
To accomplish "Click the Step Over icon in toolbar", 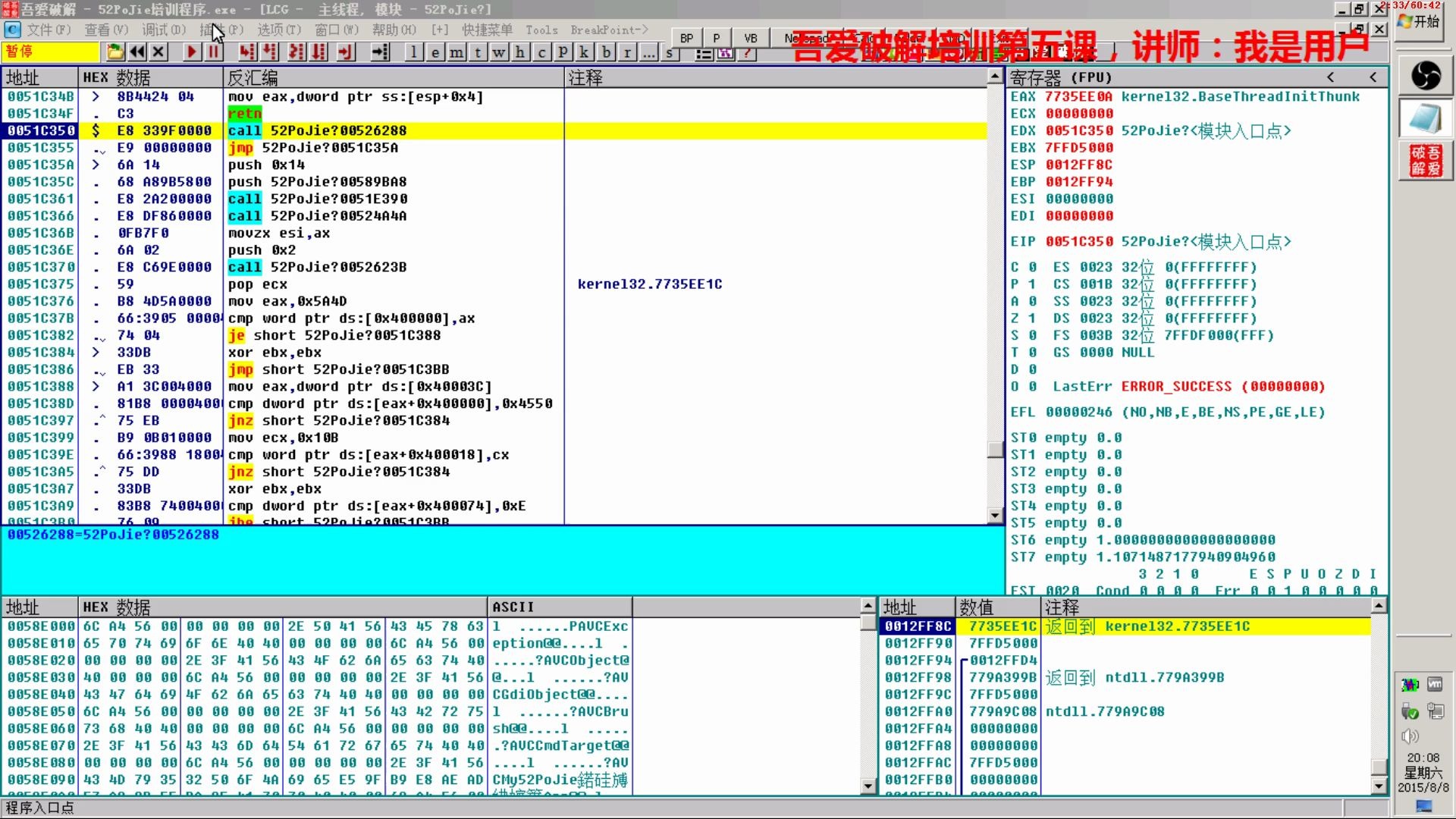I will (266, 52).
